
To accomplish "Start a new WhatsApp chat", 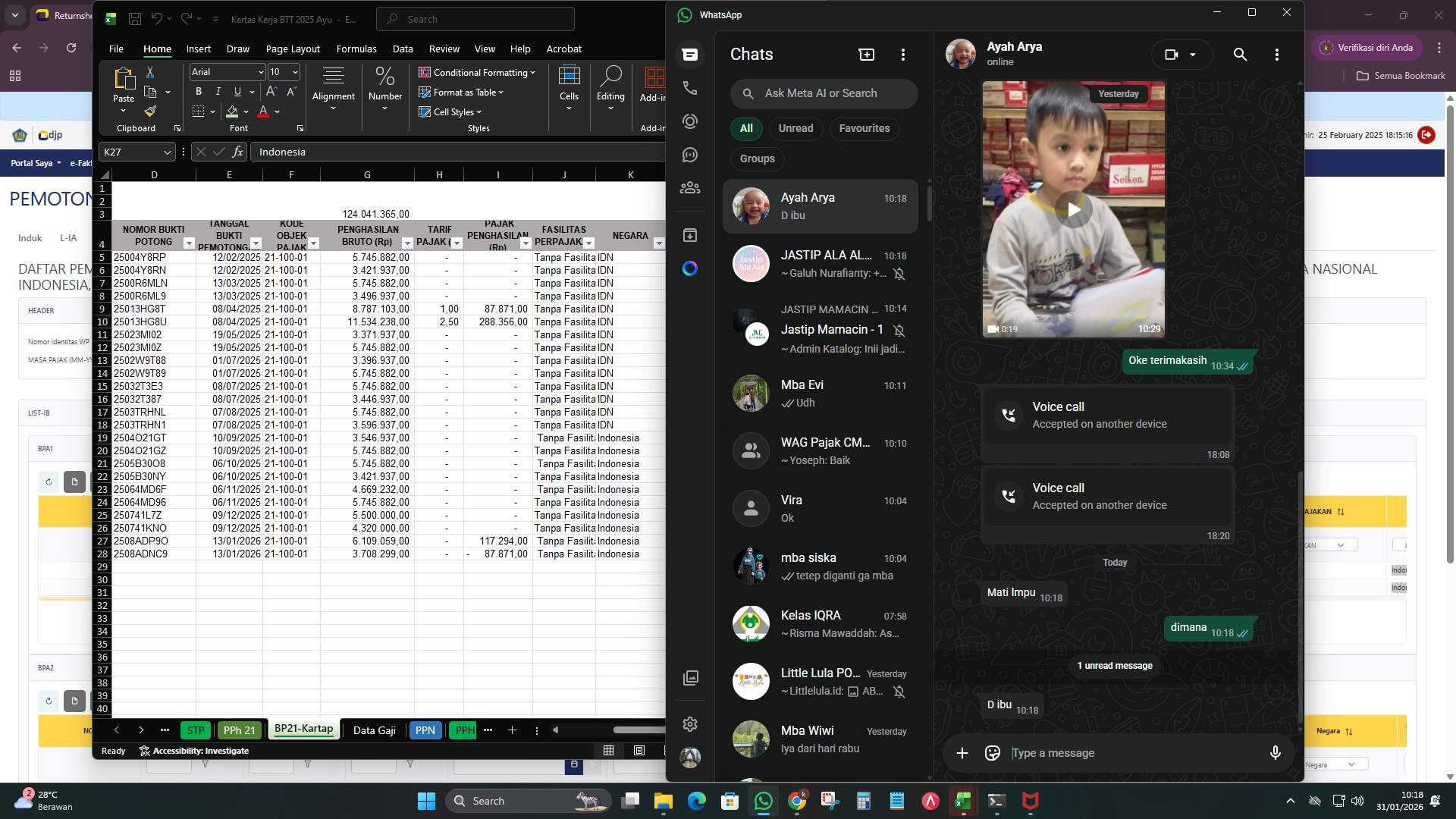I will 865,54.
